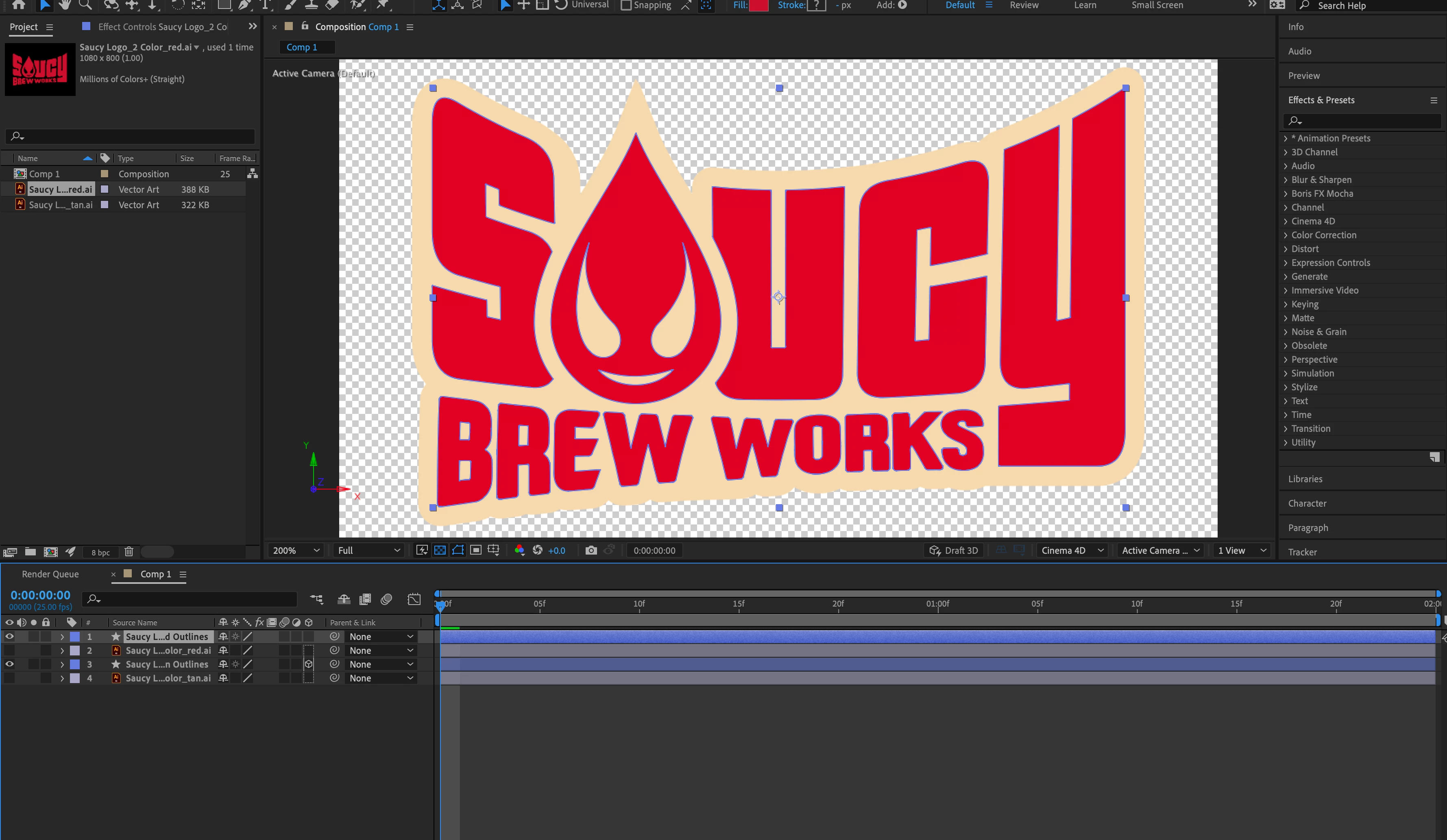
Task: Delete selected item with trash icon
Action: point(129,552)
